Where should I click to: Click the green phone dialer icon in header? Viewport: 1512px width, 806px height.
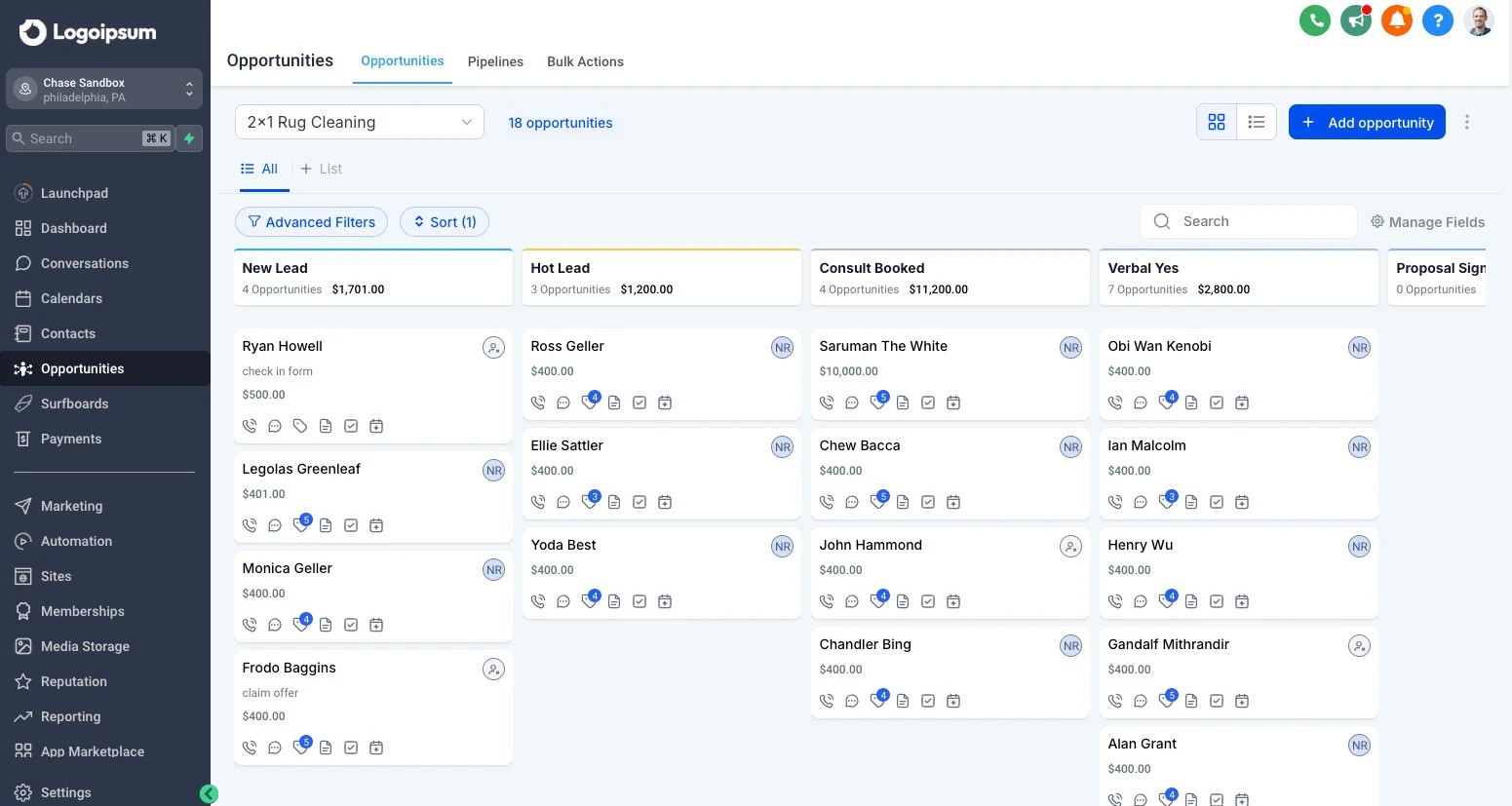pos(1315,19)
